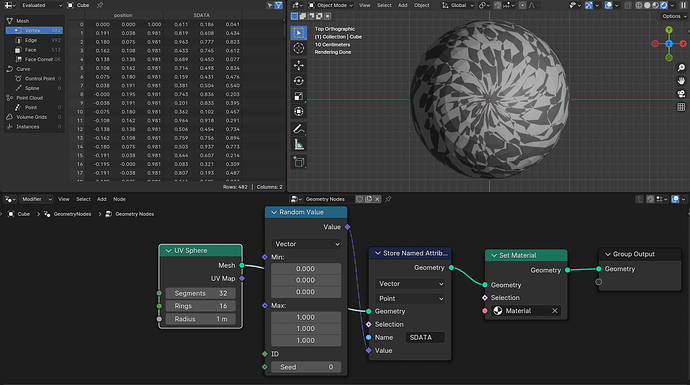Select Face Corner domain in spreadsheet
This screenshot has width=690, height=385.
(34, 59)
